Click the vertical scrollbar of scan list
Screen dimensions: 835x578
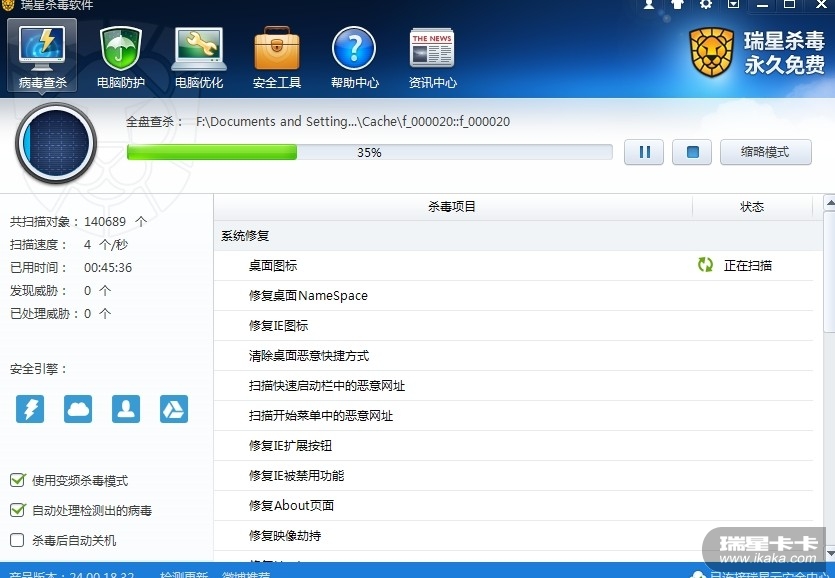(829, 272)
